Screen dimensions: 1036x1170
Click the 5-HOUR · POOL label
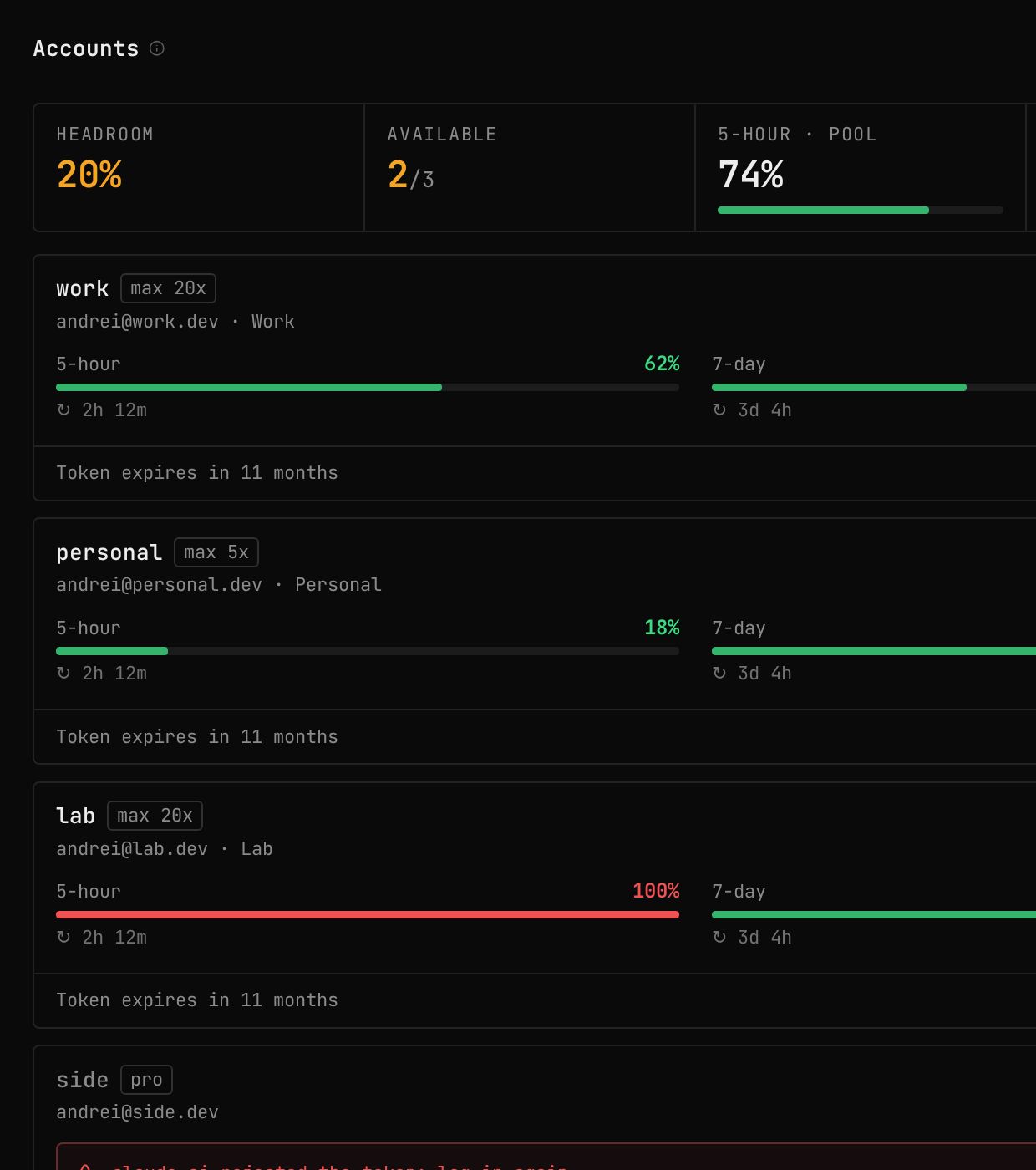click(x=797, y=135)
